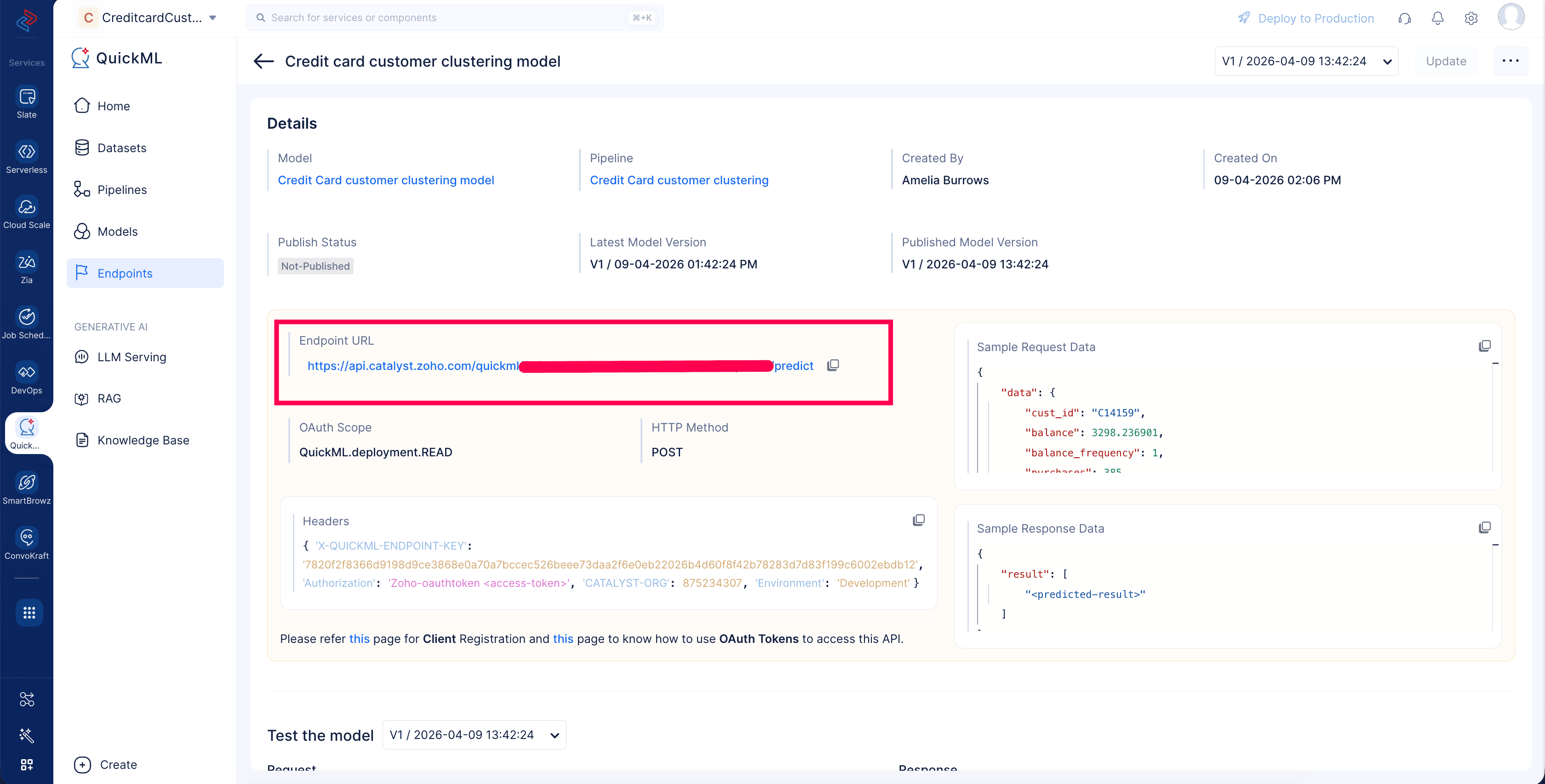The width and height of the screenshot is (1545, 784).
Task: Click the latest version 'V1 / 09-04-2026 01:42:24 PM'
Action: pos(674,264)
